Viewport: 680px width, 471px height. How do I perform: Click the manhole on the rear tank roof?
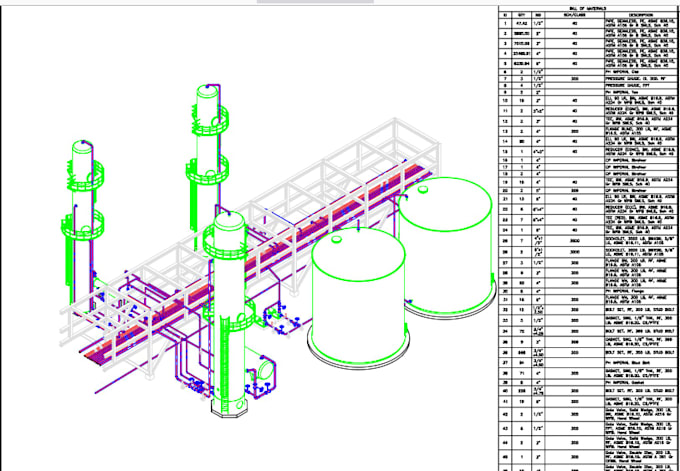pos(422,189)
